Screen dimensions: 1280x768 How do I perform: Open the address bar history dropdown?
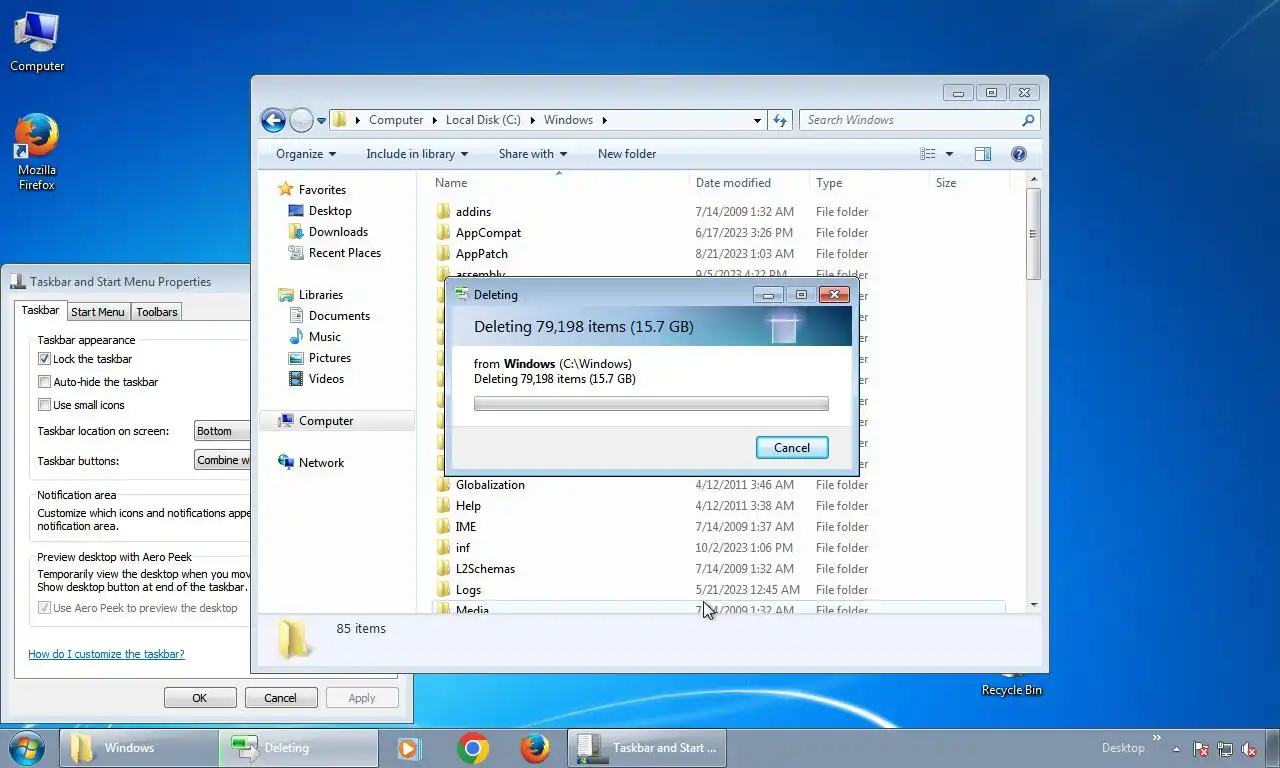click(757, 120)
